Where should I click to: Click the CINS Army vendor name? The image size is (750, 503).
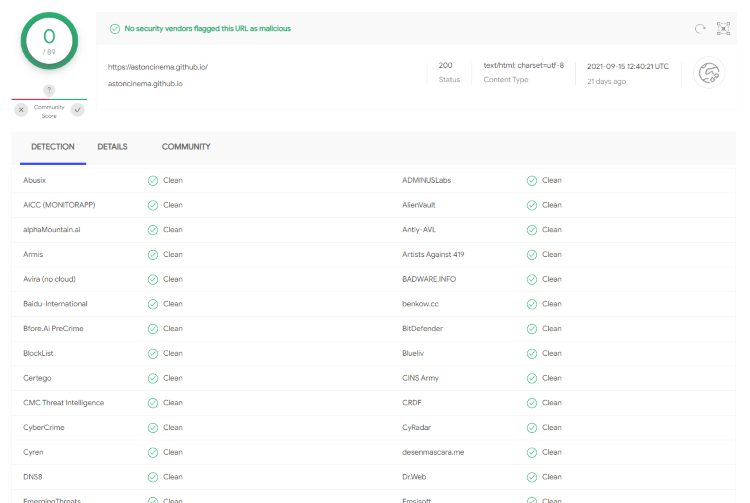coord(420,378)
